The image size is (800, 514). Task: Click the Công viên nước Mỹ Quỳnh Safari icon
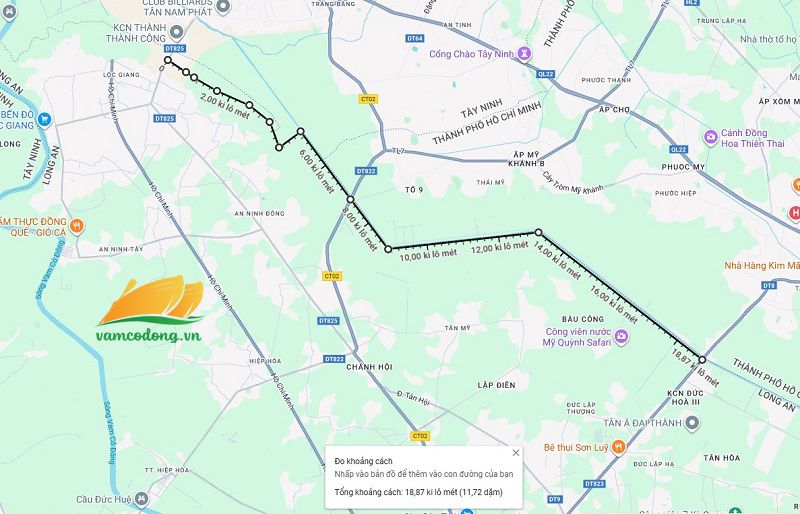tap(621, 337)
